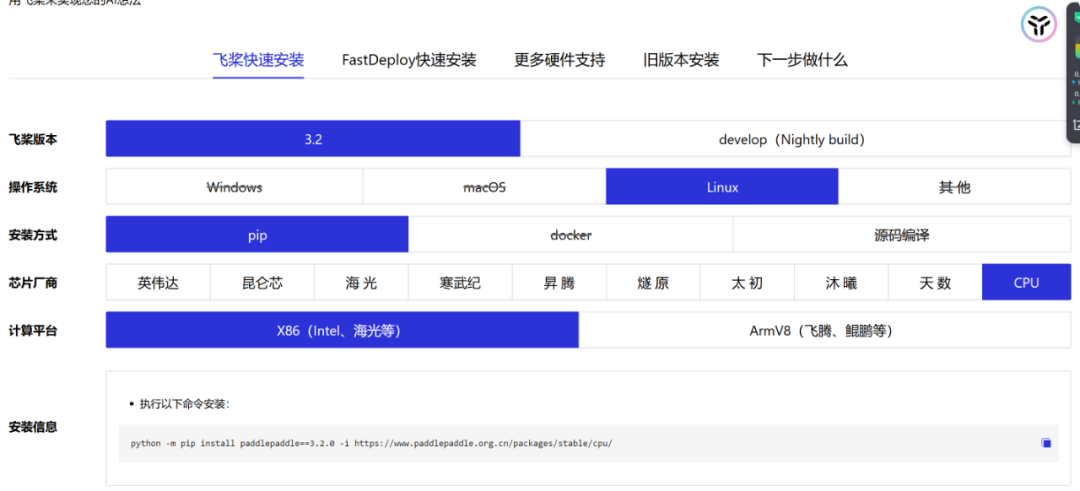1080x491 pixels.
Task: Click the 操作系统 row label
Action: click(33, 187)
